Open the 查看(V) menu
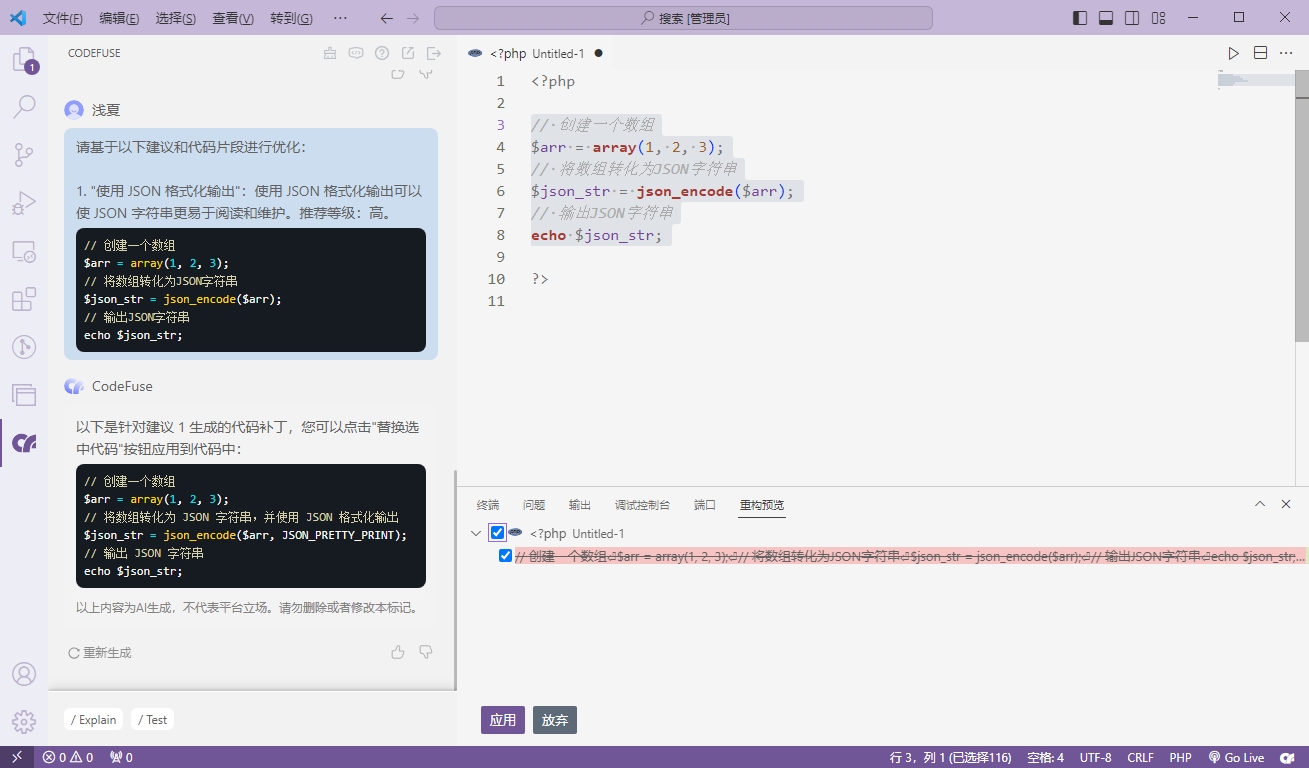This screenshot has width=1309, height=768. click(x=233, y=18)
